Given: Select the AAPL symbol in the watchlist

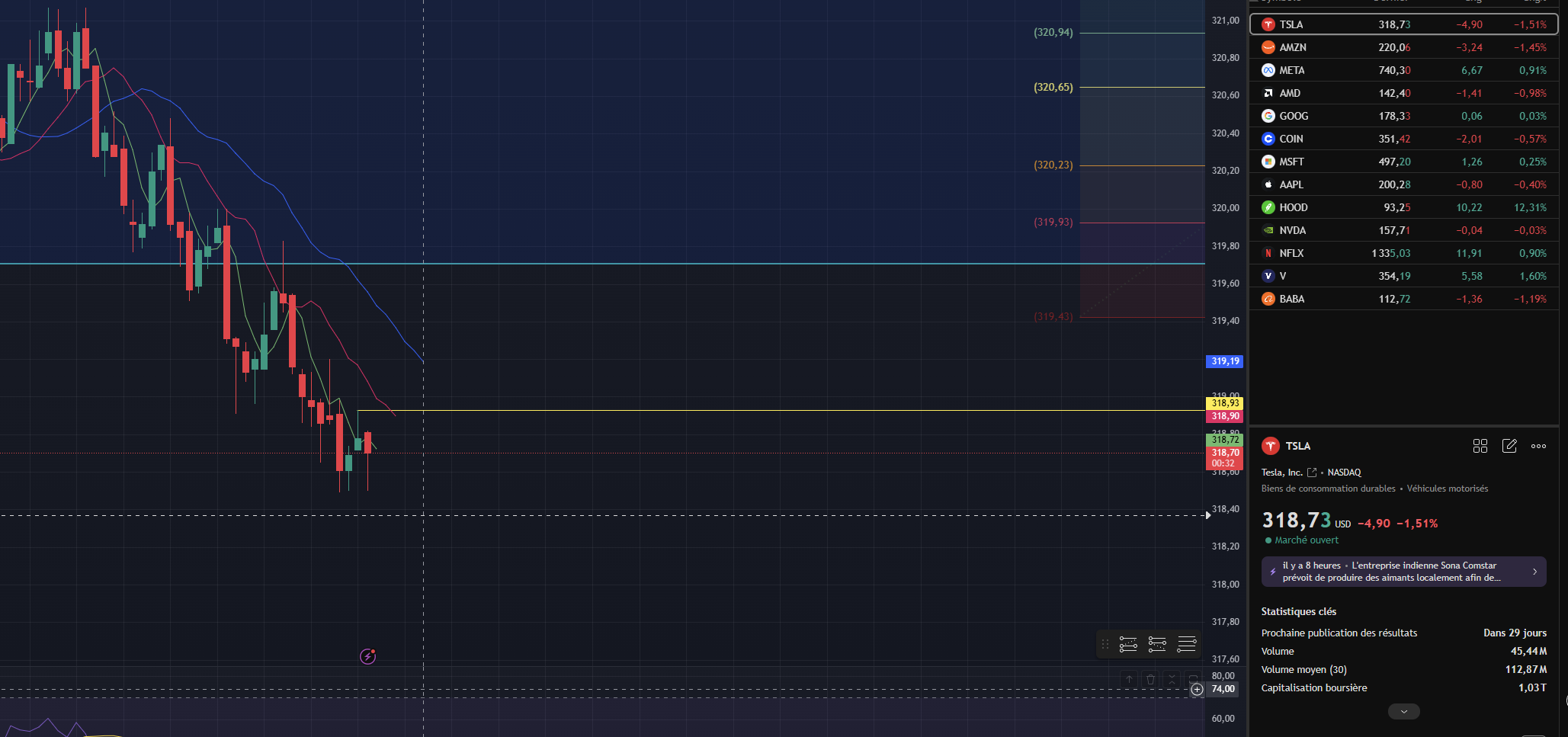Looking at the screenshot, I should point(1291,184).
